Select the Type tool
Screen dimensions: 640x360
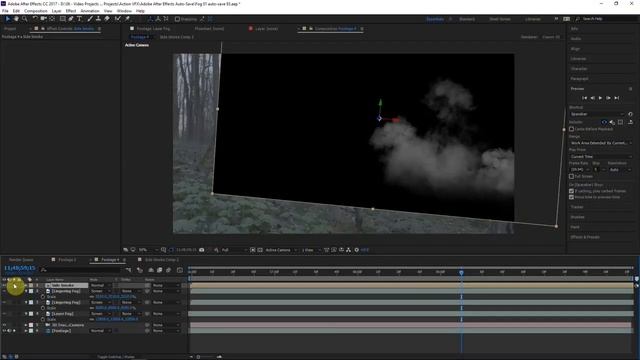79,19
